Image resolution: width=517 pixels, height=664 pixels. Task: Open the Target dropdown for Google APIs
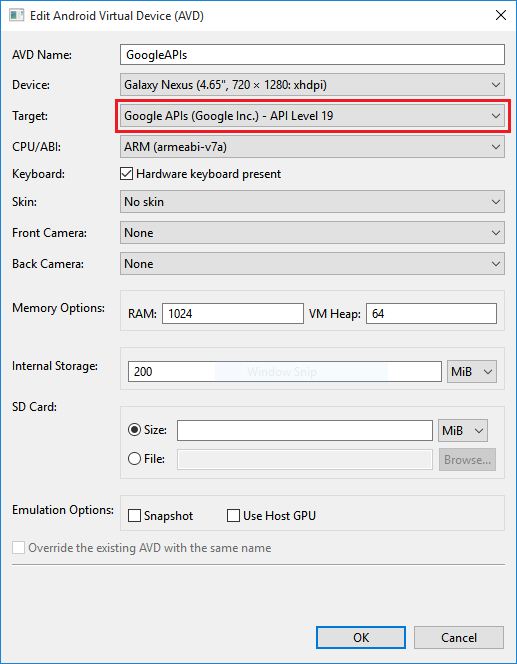[x=312, y=116]
